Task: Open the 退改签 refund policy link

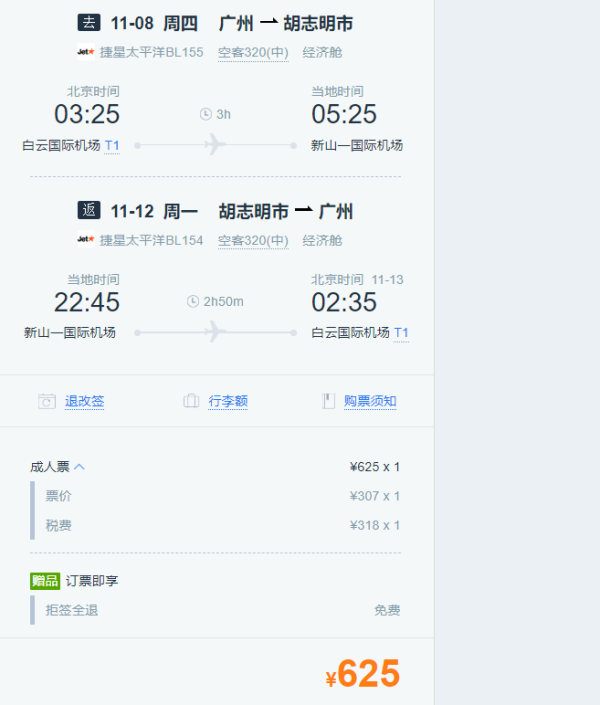Action: coord(85,401)
